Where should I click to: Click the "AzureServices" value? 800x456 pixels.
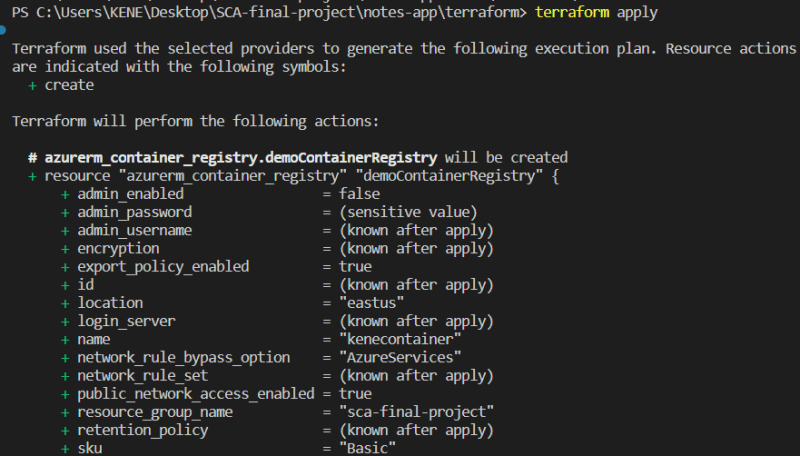[x=401, y=358]
